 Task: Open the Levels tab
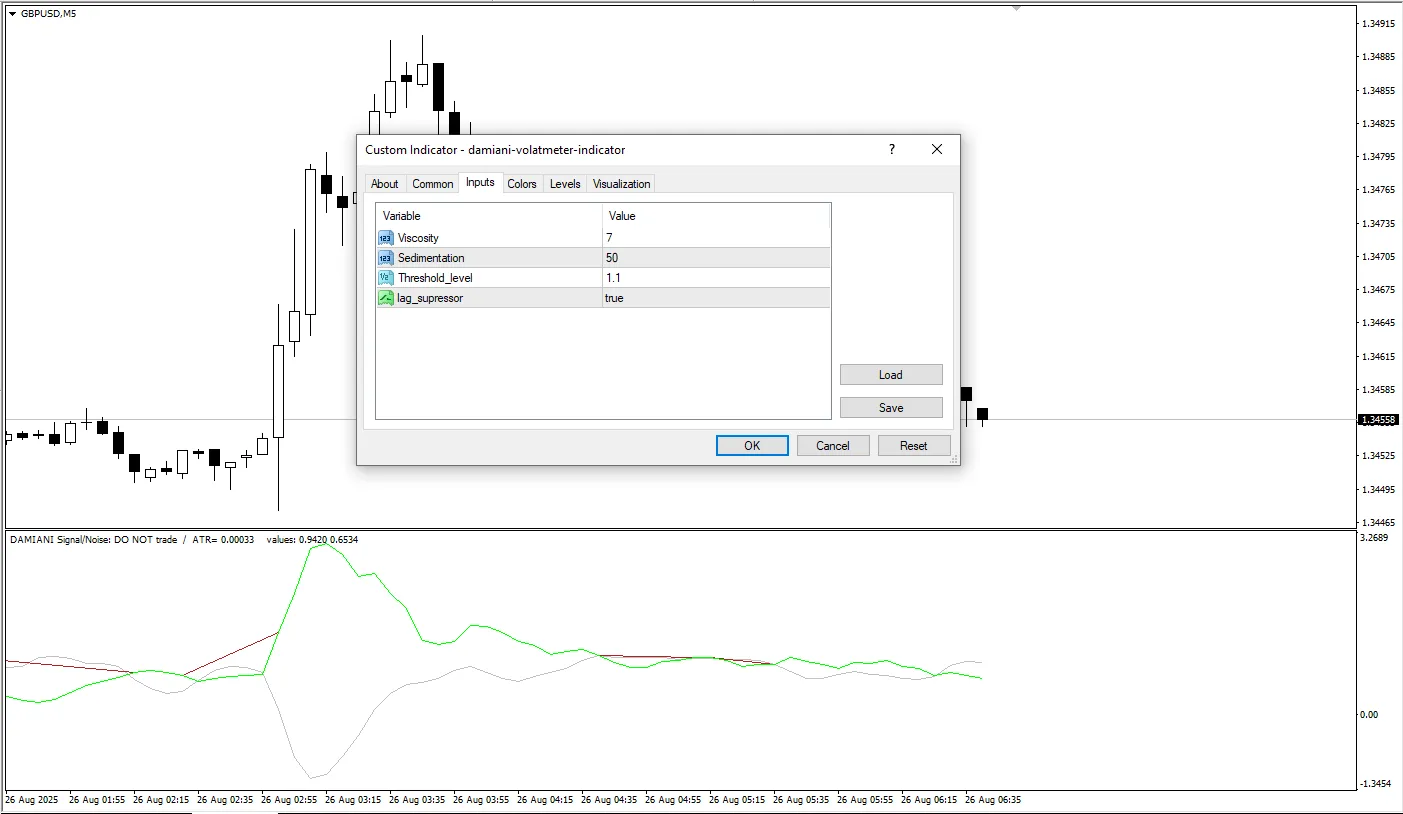[x=565, y=184]
